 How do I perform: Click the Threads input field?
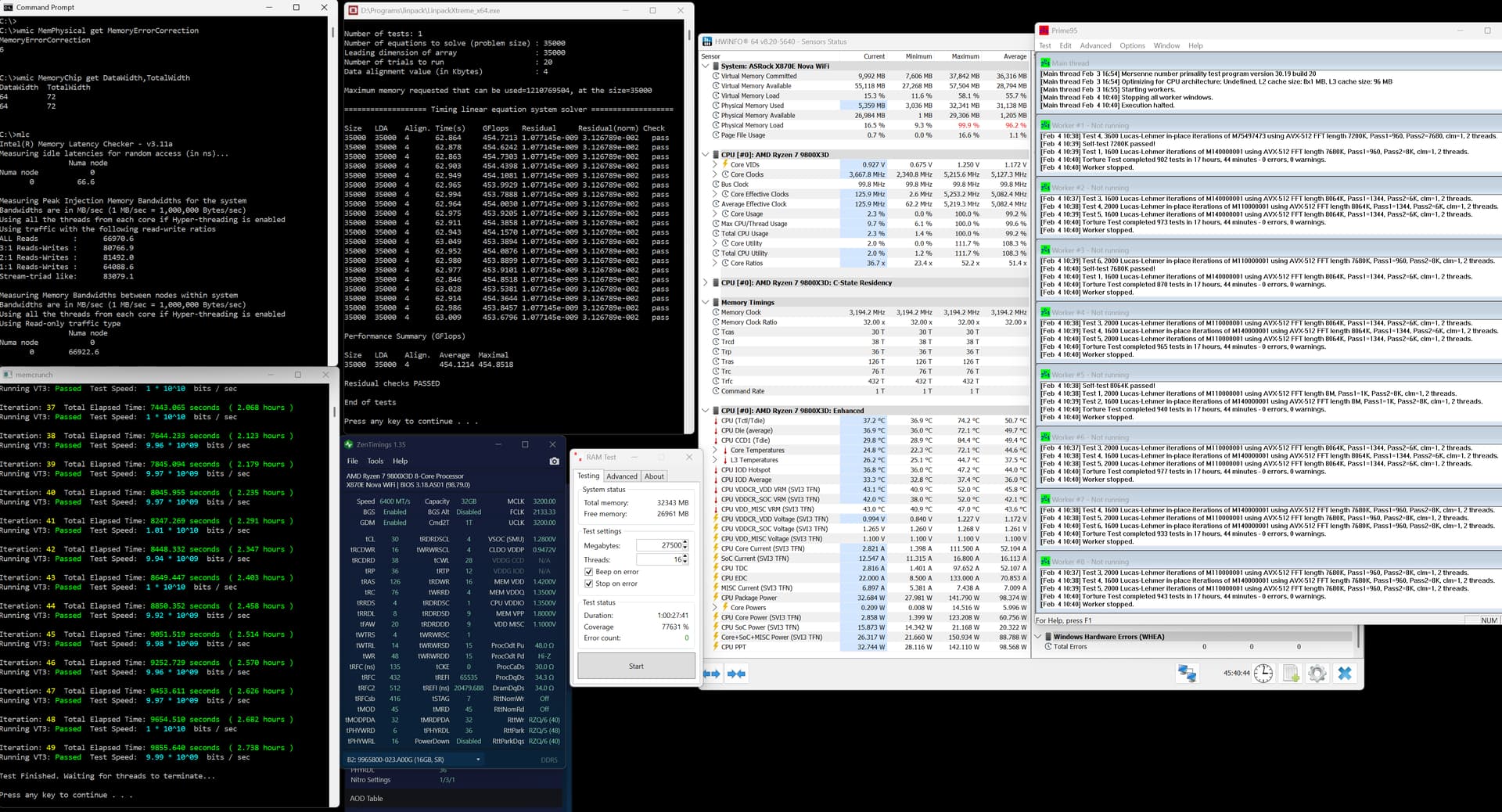[x=659, y=559]
